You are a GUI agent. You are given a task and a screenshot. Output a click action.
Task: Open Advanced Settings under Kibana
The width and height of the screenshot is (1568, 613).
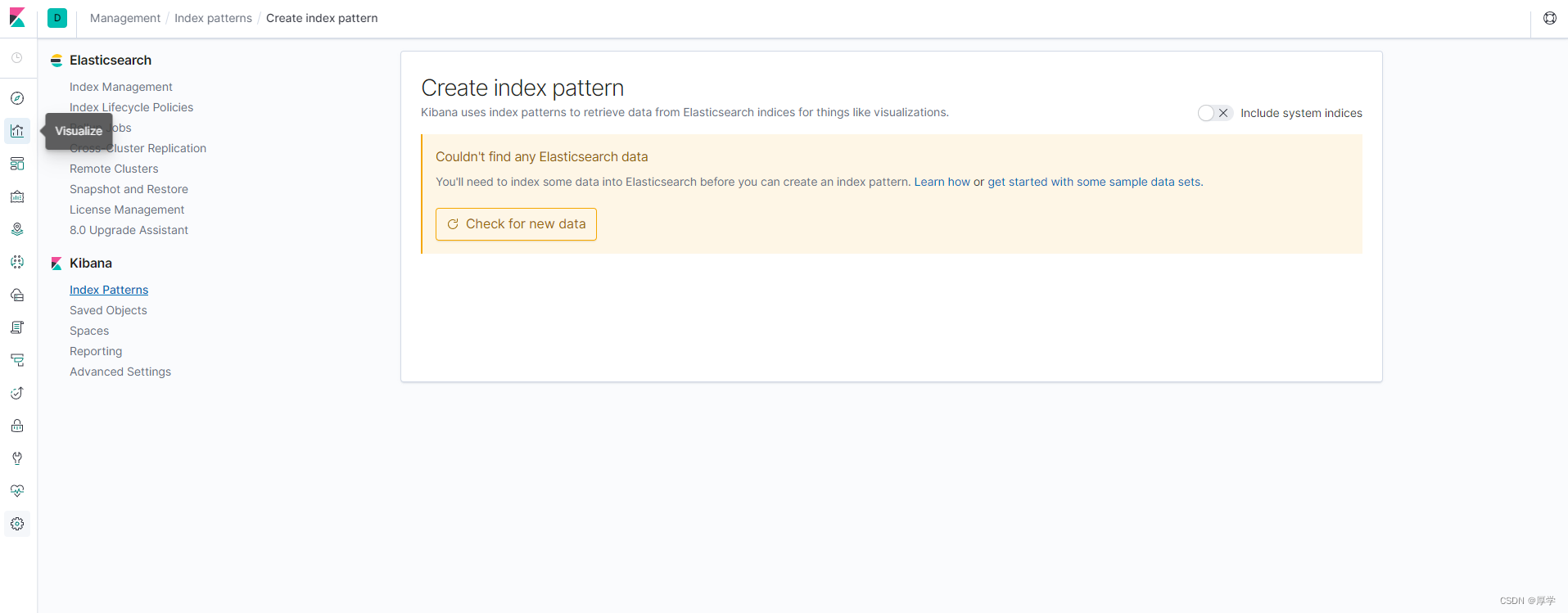coord(120,372)
